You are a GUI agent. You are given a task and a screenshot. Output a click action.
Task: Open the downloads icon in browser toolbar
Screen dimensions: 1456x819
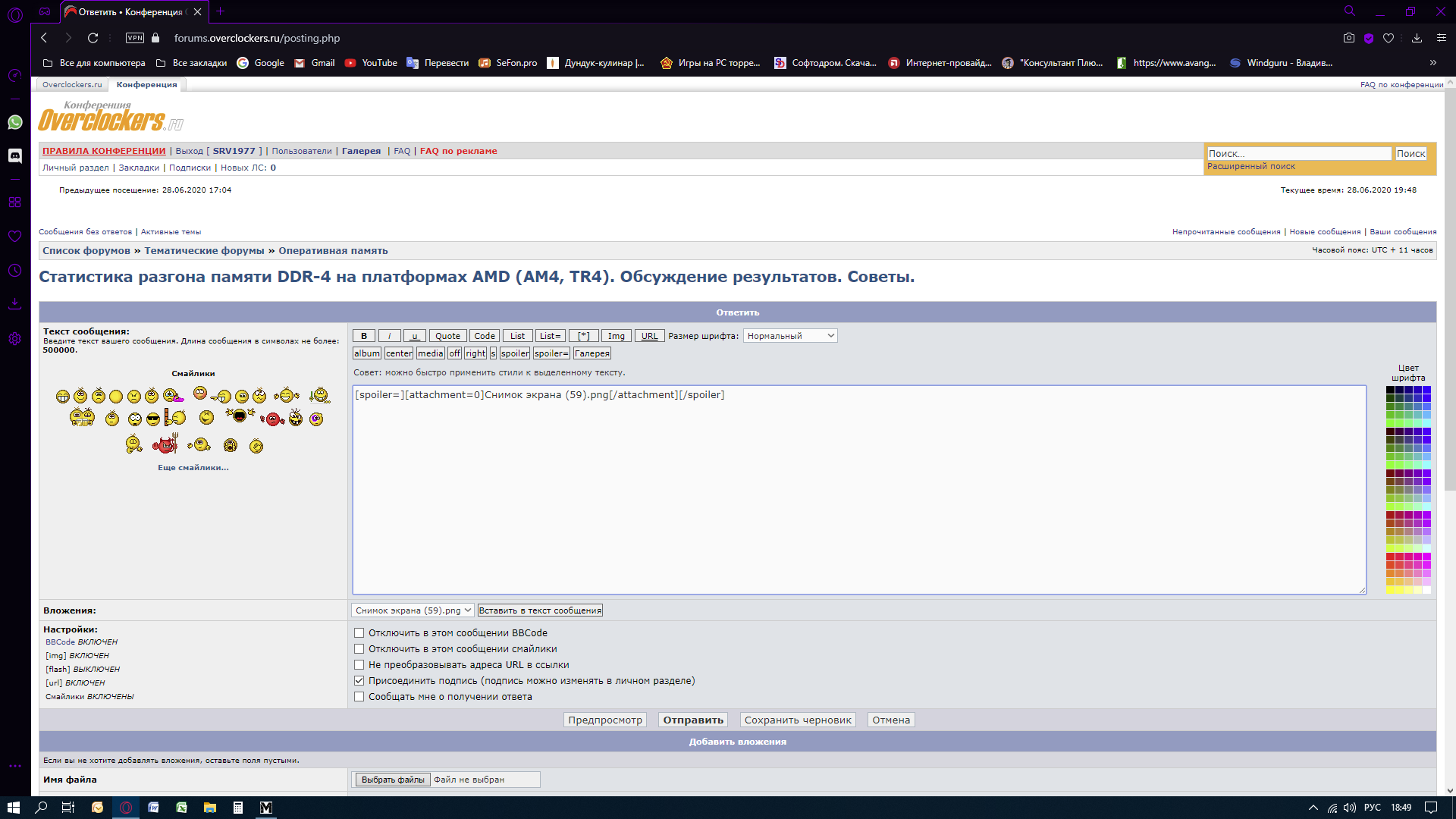[x=1416, y=38]
